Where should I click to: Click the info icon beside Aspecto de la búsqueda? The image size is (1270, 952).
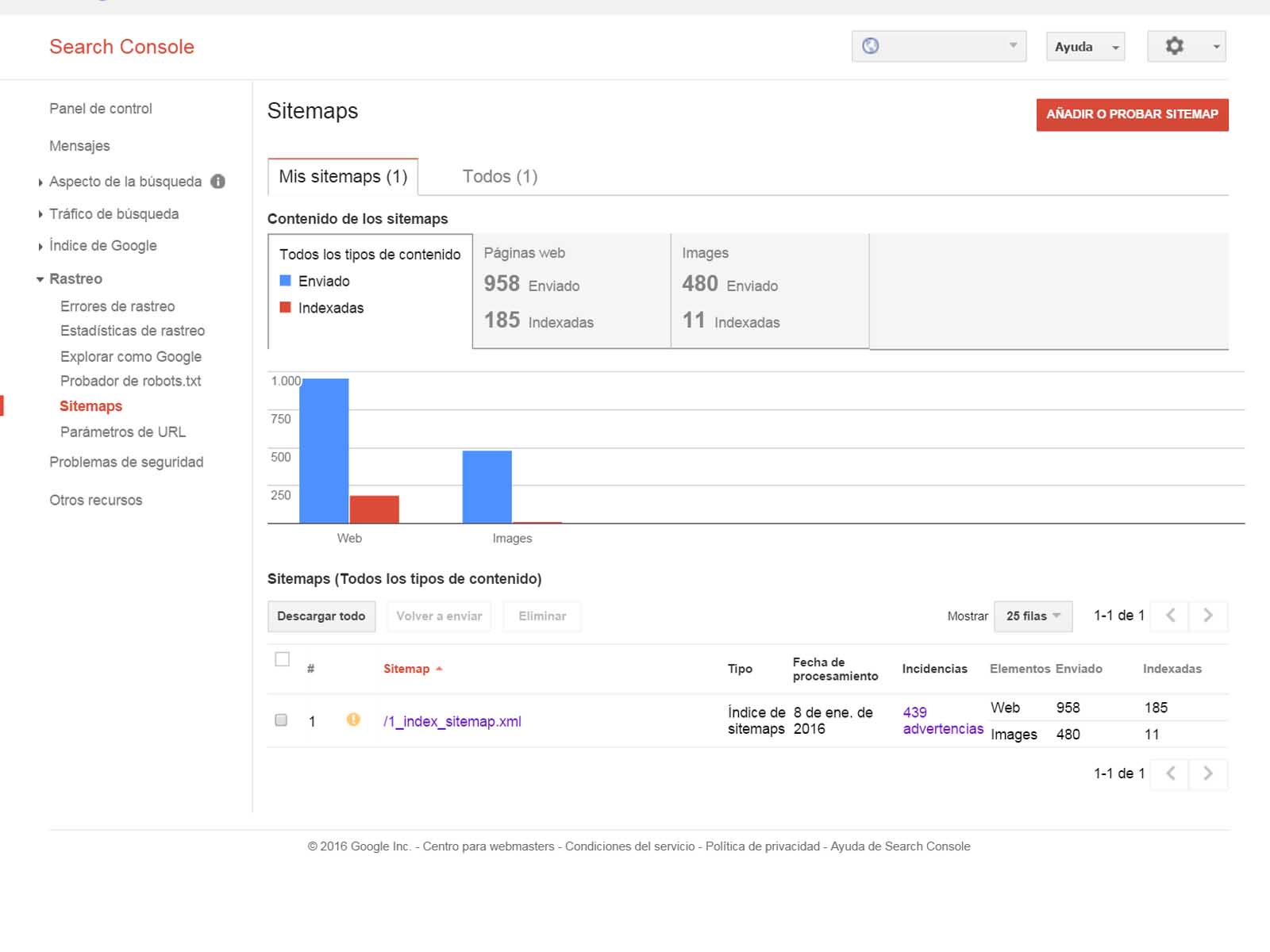tap(217, 182)
